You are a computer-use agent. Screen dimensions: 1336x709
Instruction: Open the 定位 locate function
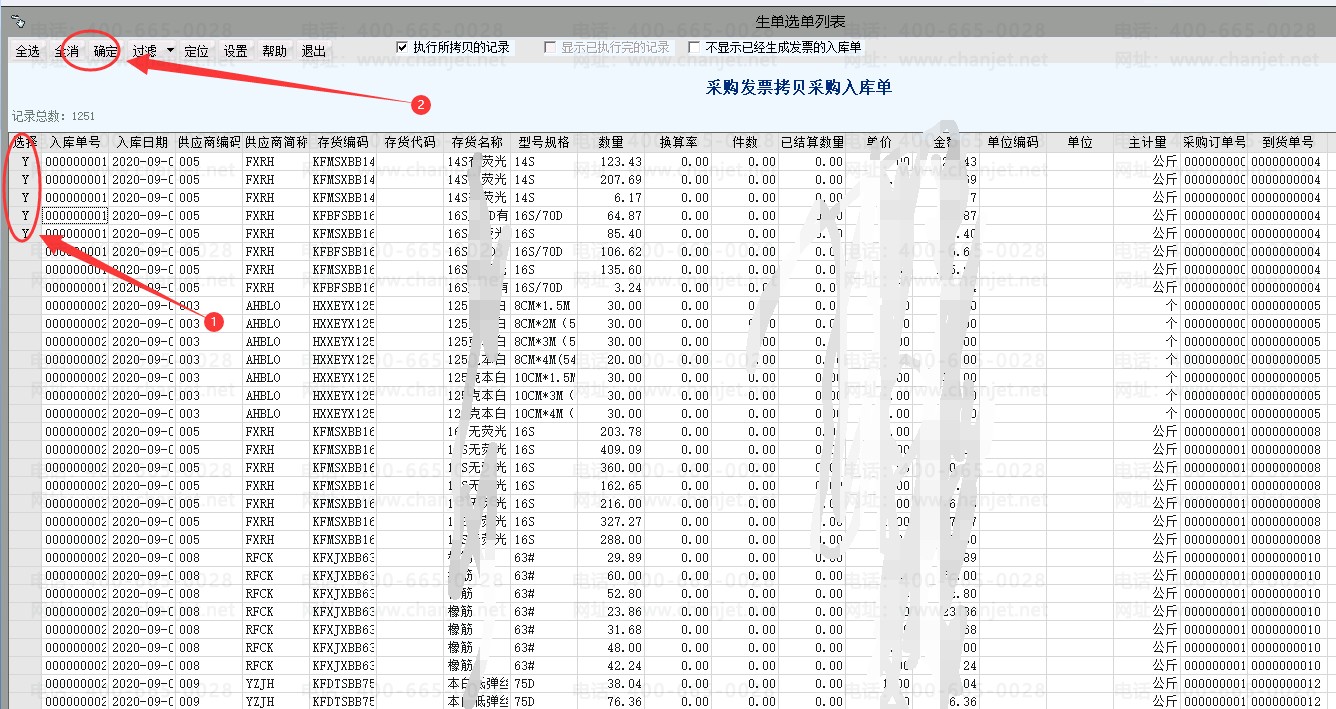(196, 51)
